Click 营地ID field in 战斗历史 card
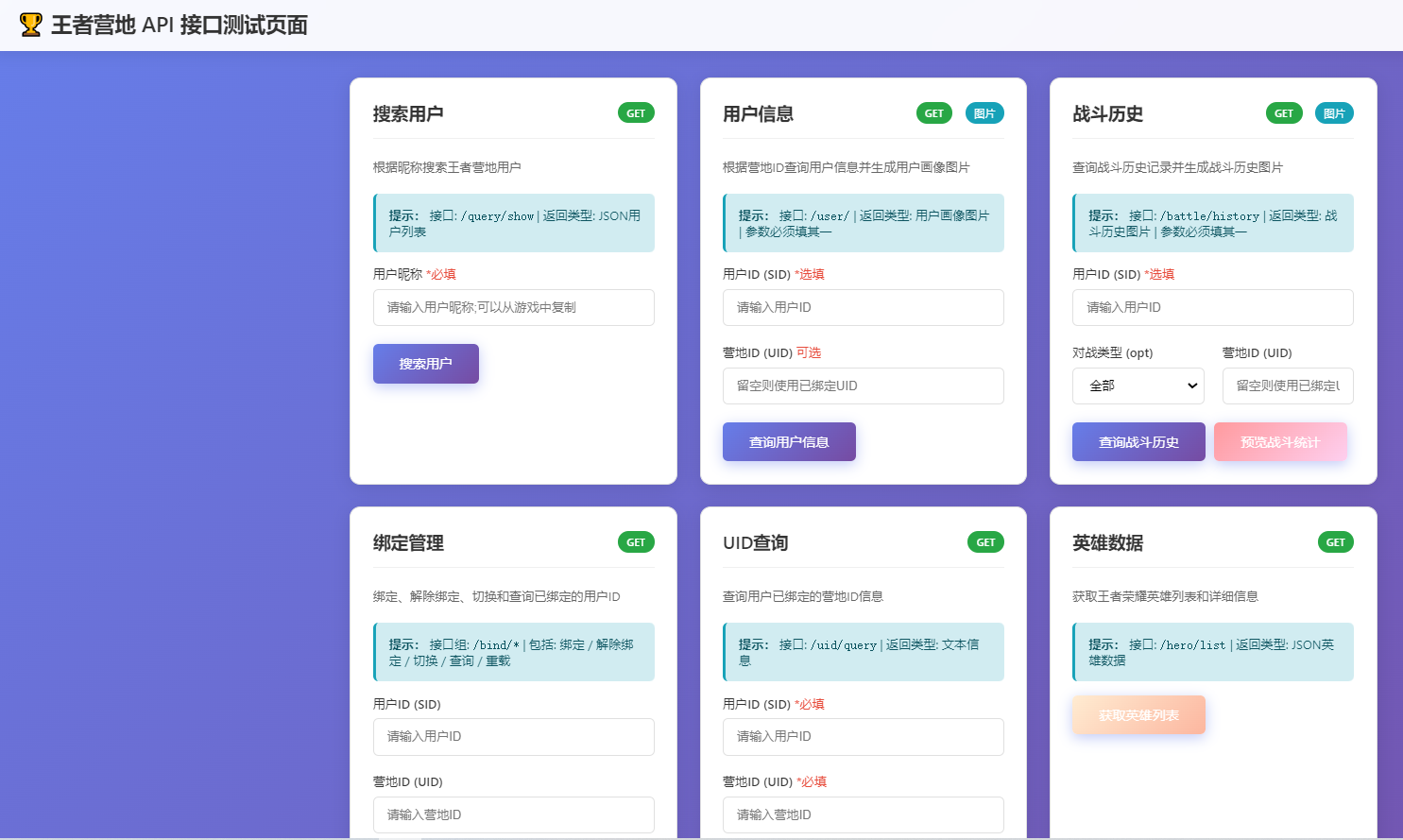This screenshot has width=1403, height=840. (1287, 386)
